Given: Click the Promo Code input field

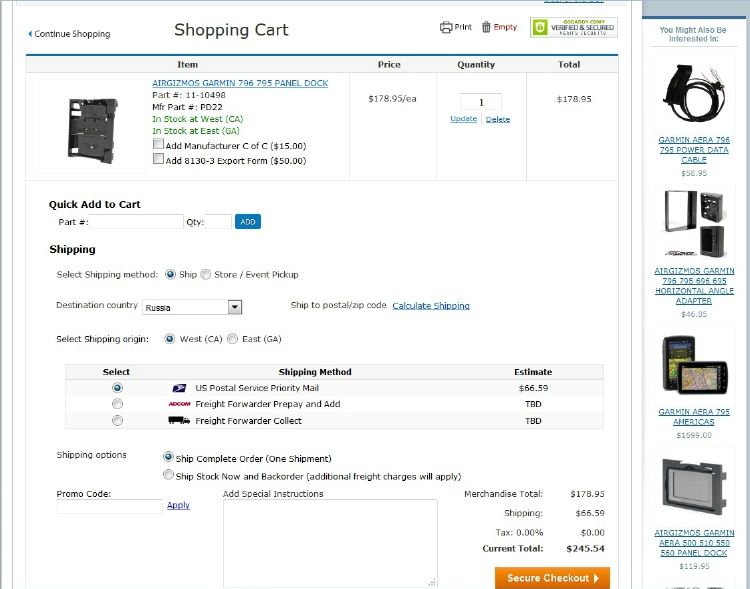Looking at the screenshot, I should tap(110, 507).
